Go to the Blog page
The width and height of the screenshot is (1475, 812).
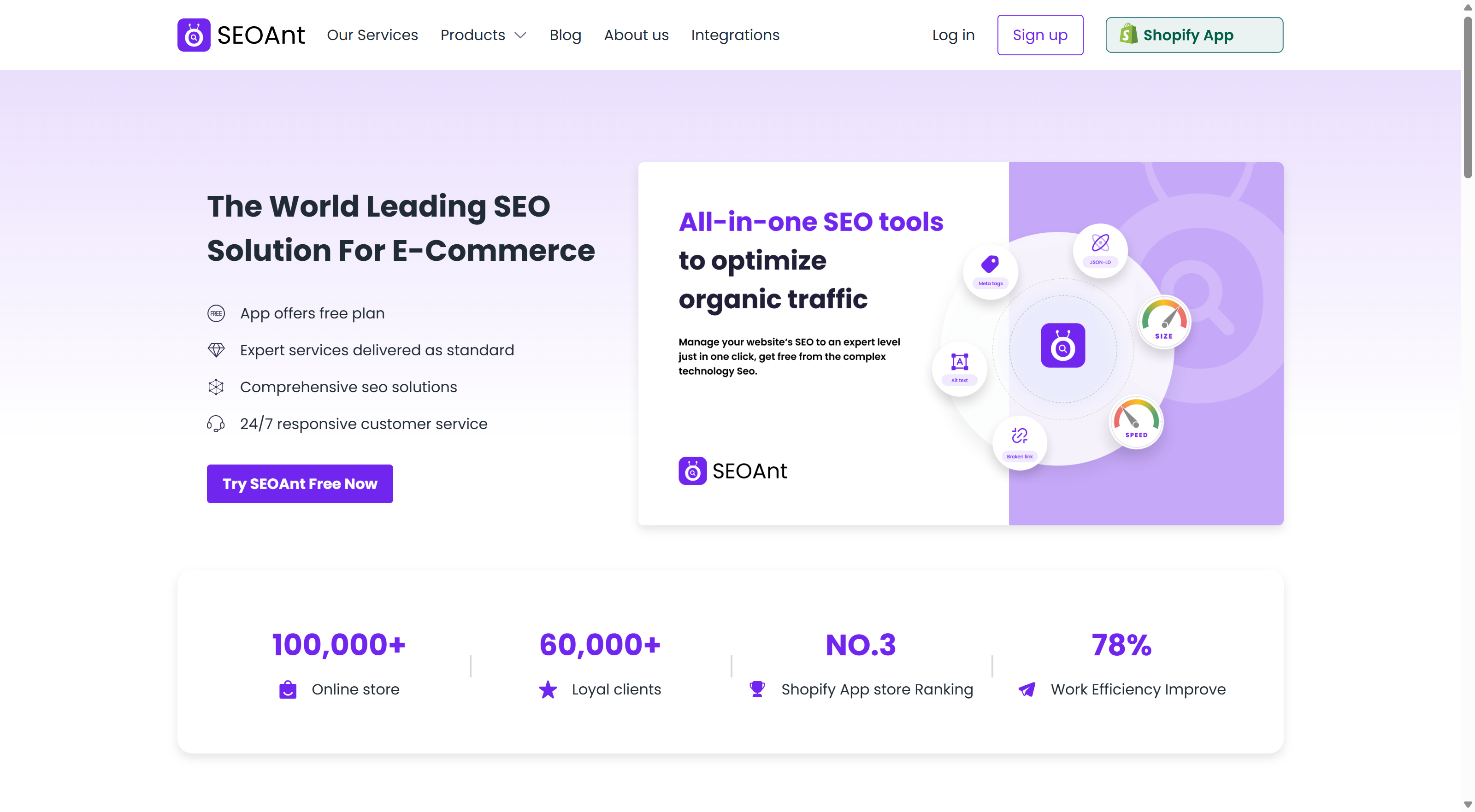565,35
